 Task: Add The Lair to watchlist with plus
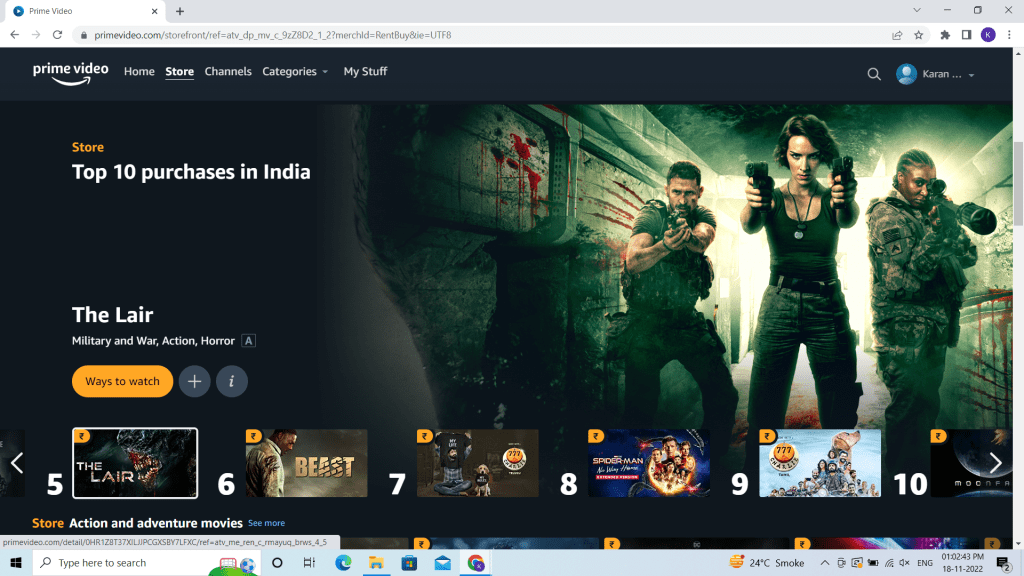(x=195, y=381)
